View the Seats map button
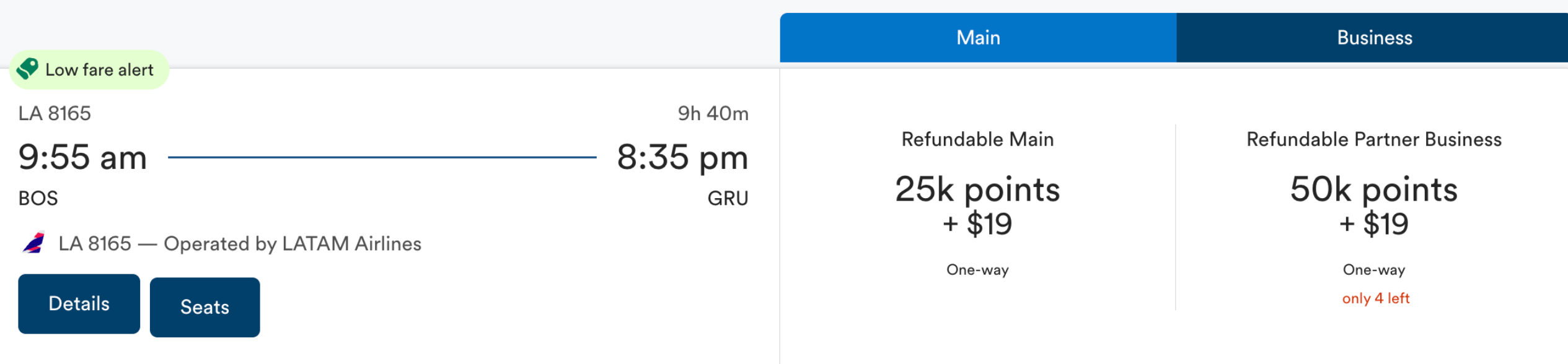1568x364 pixels. pos(205,307)
